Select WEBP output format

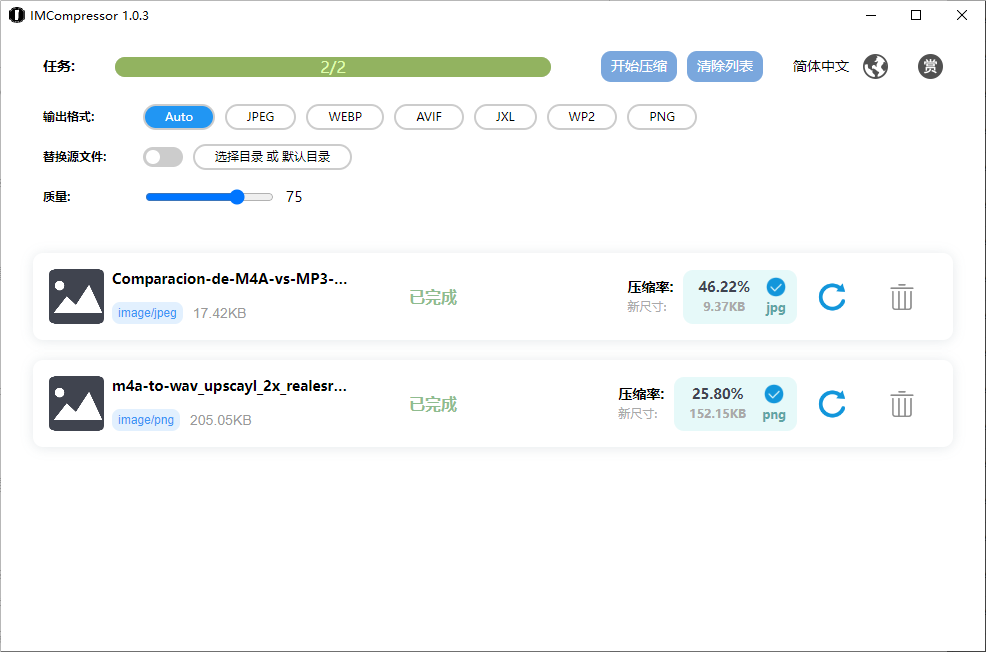345,117
